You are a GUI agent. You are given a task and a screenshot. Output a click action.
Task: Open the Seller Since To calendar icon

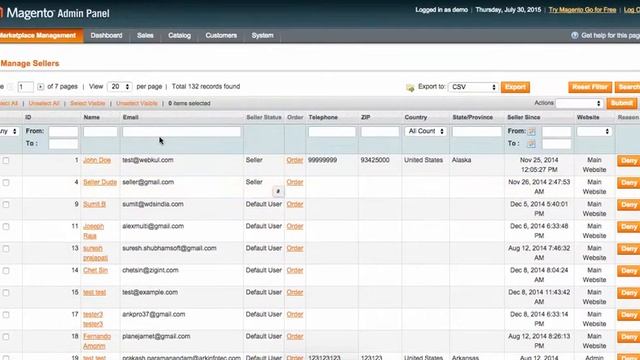tap(531, 144)
